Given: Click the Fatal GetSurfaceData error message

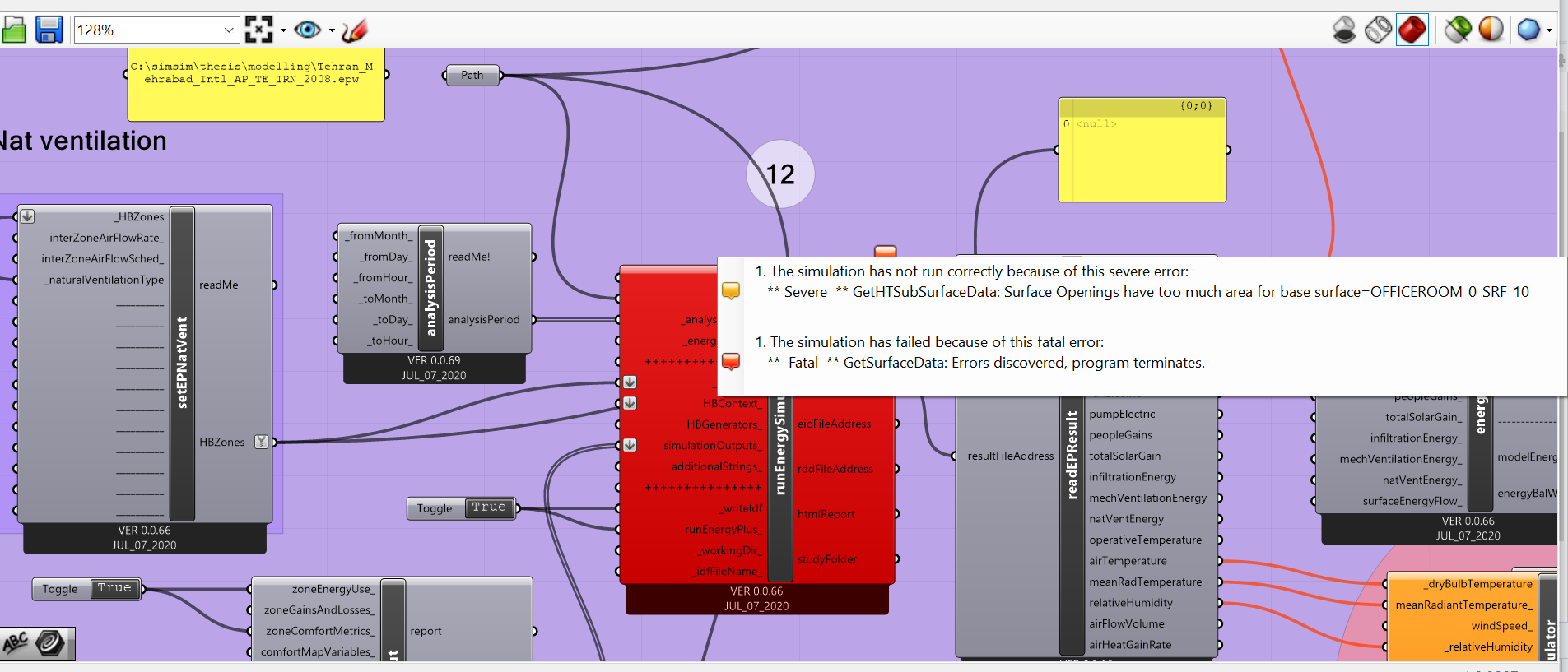Looking at the screenshot, I should 986,363.
